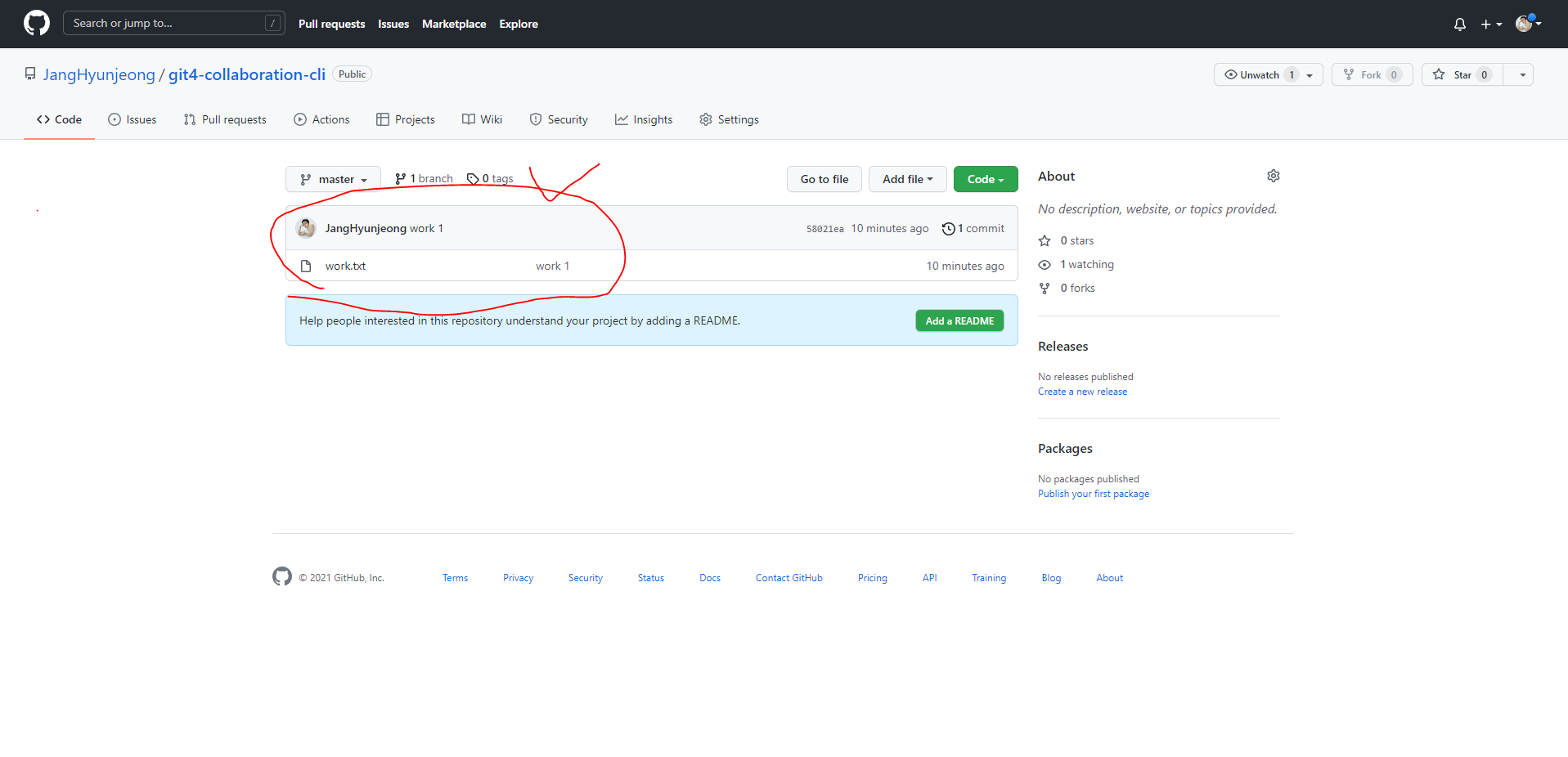Open the notifications bell

point(1459,24)
